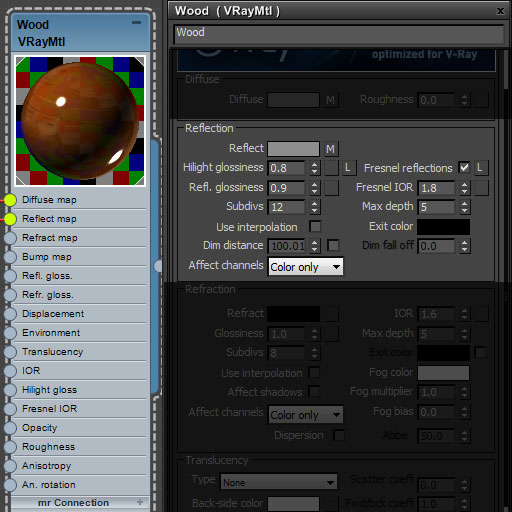Adjust reflection Max depth spinner
The image size is (512, 512).
point(464,207)
